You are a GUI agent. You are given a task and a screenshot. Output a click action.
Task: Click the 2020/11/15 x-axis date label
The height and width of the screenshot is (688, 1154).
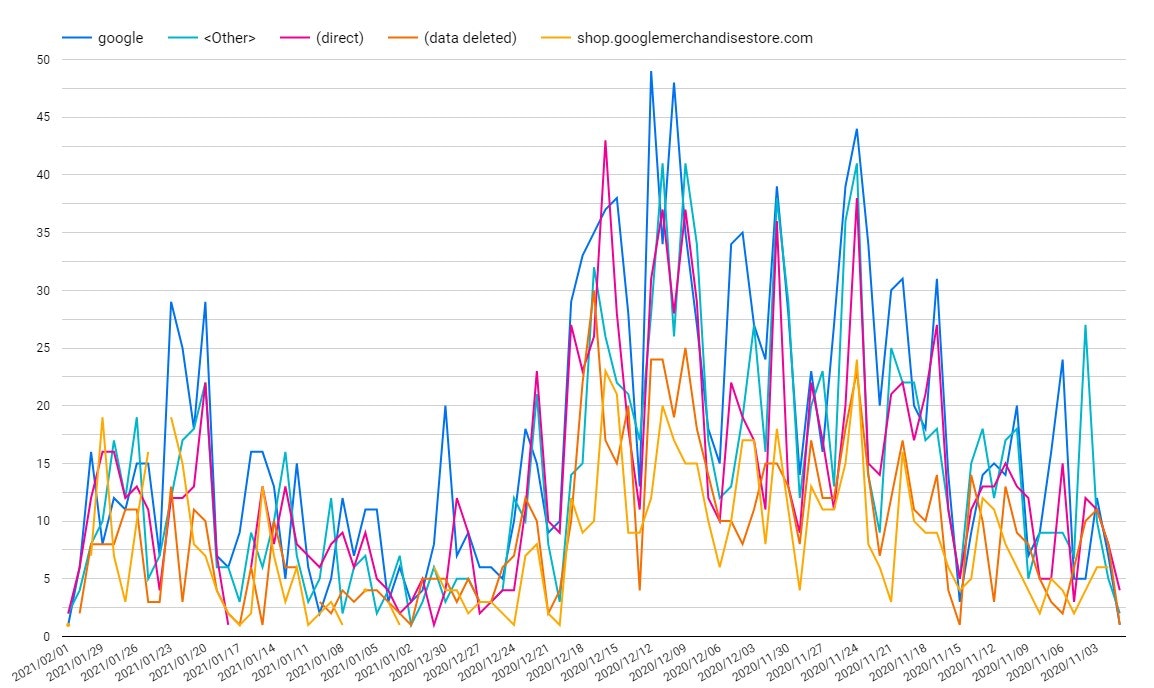[932, 662]
